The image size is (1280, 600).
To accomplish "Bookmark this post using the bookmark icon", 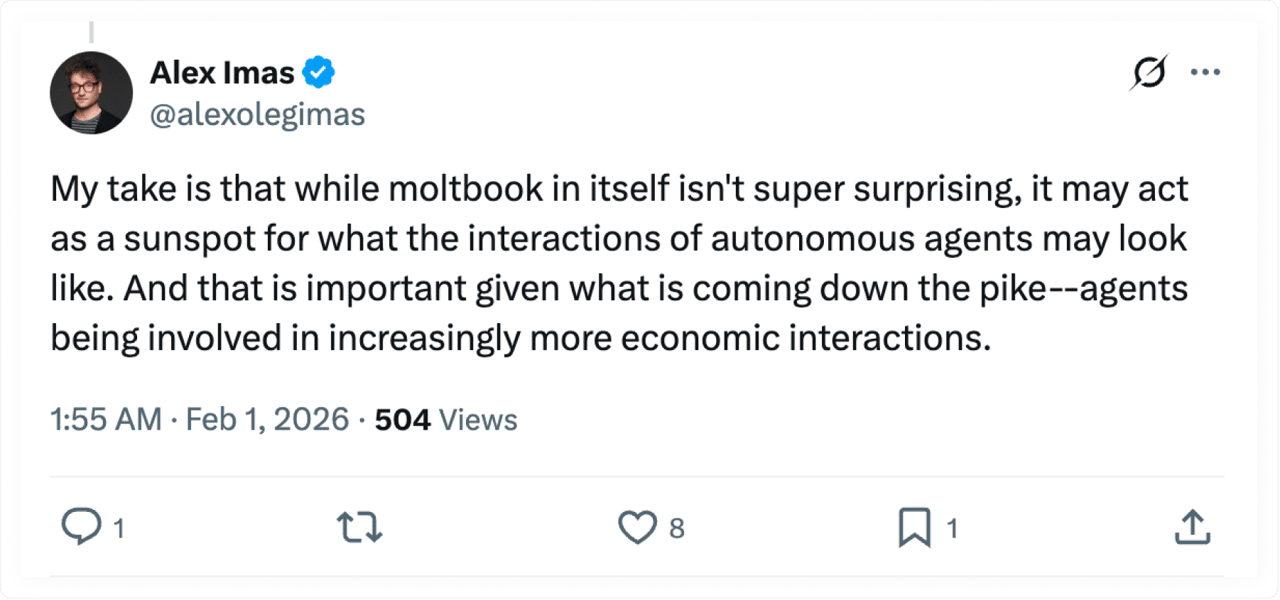I will (916, 527).
